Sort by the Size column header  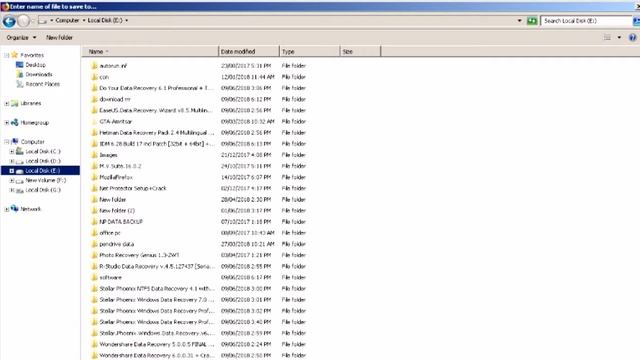pos(360,51)
